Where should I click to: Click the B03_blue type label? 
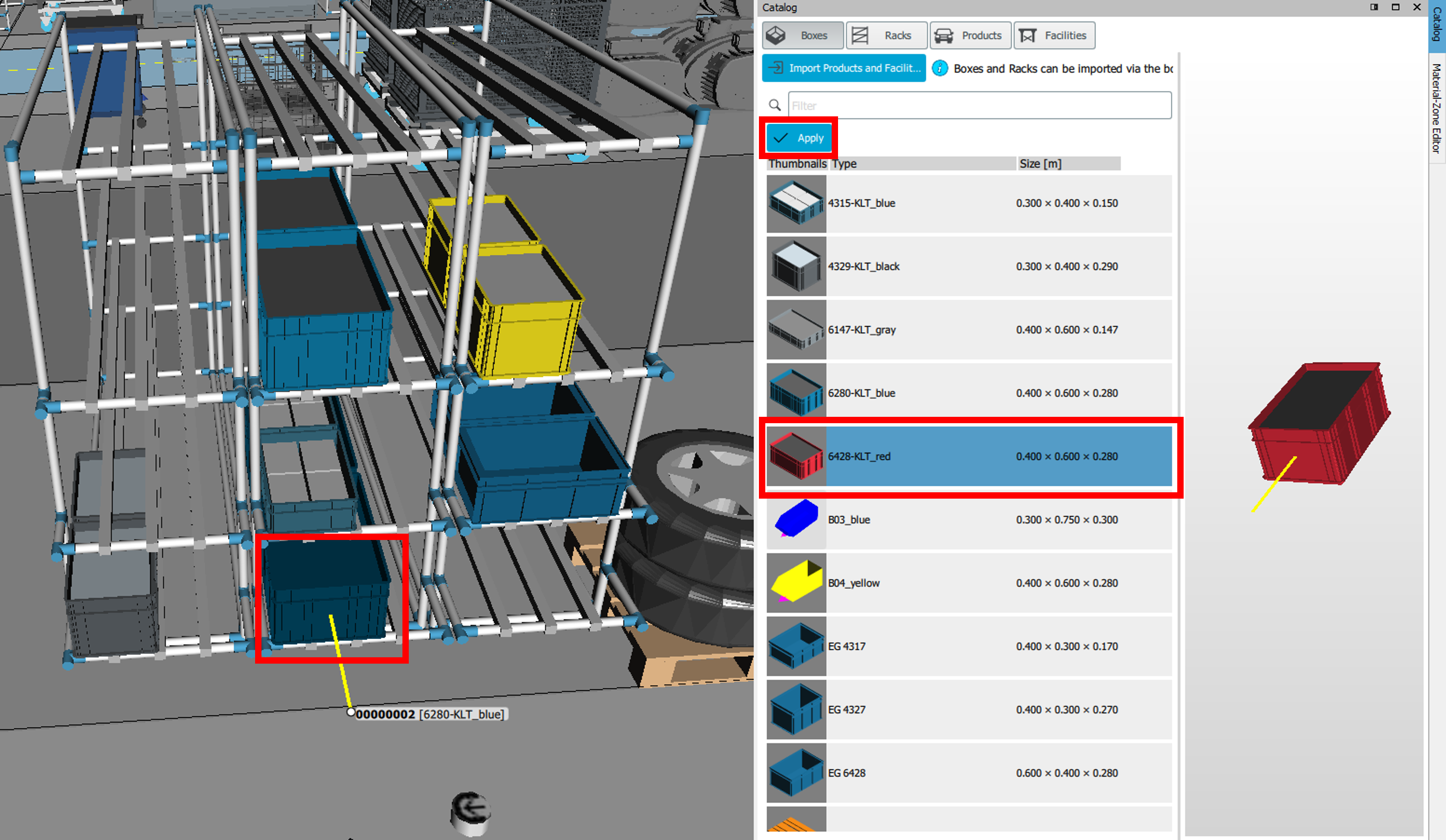[x=849, y=520]
